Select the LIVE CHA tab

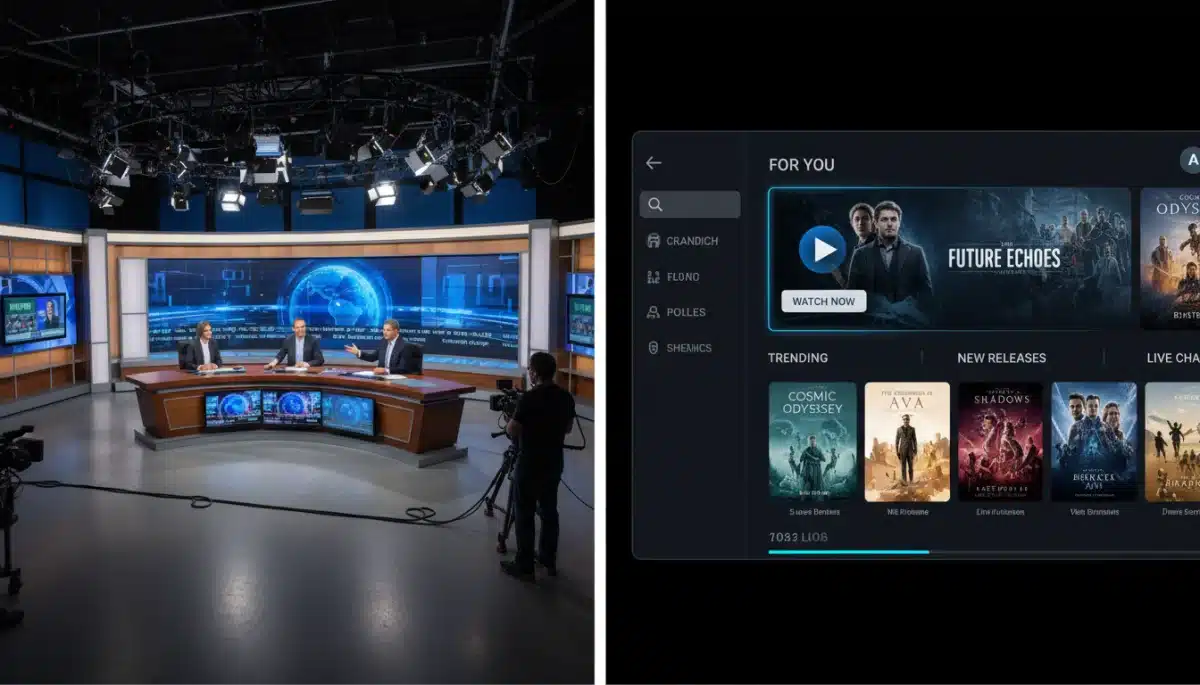(x=1173, y=358)
